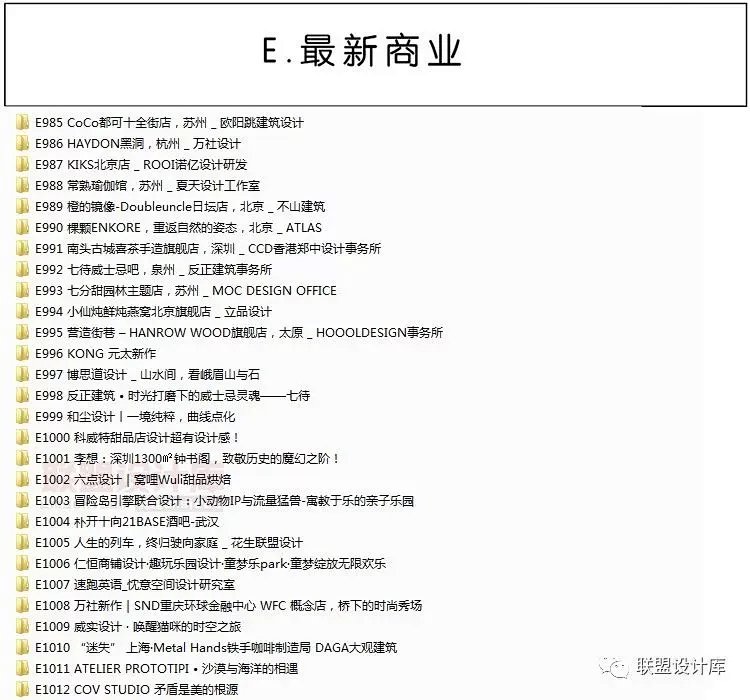Click the 联盟设计库 watermark text
750x700 pixels.
(683, 668)
